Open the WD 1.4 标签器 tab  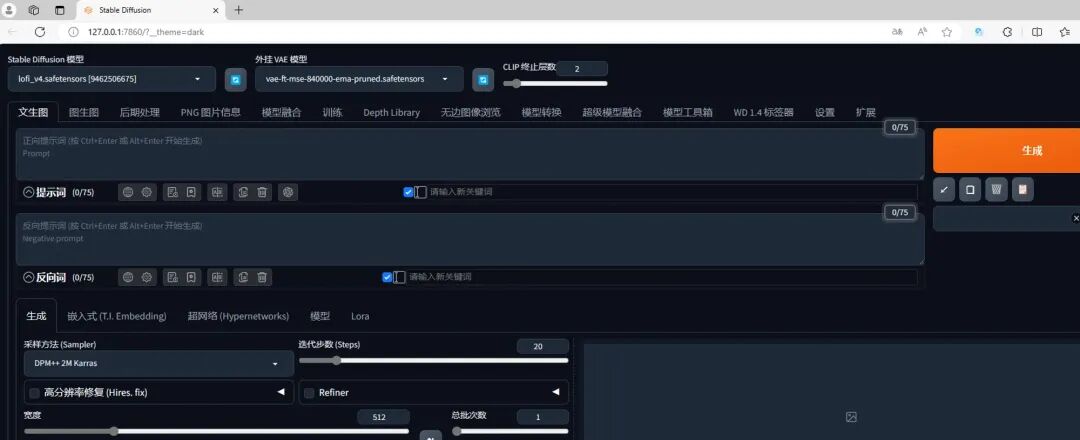pyautogui.click(x=763, y=112)
